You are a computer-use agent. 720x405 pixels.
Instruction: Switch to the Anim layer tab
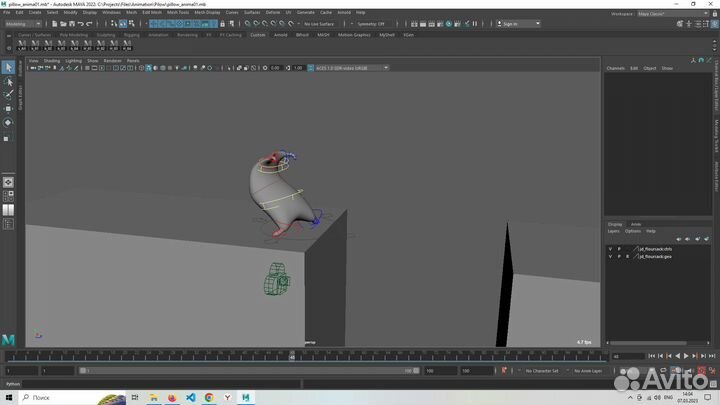point(636,225)
